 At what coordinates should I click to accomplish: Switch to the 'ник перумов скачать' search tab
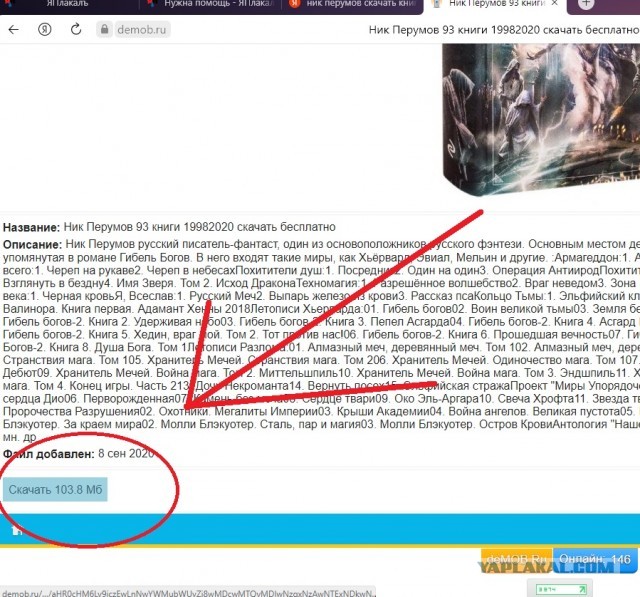point(353,4)
